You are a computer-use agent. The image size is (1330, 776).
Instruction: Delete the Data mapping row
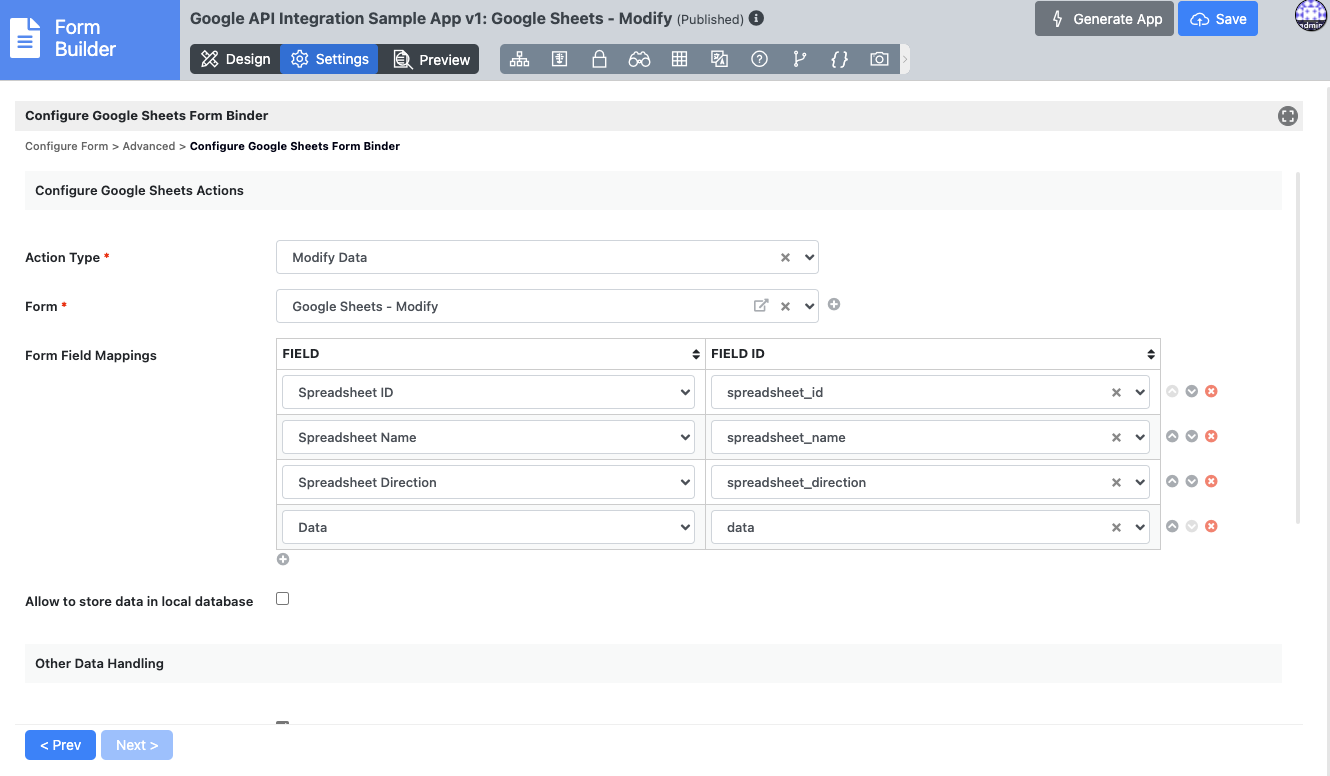pyautogui.click(x=1211, y=526)
